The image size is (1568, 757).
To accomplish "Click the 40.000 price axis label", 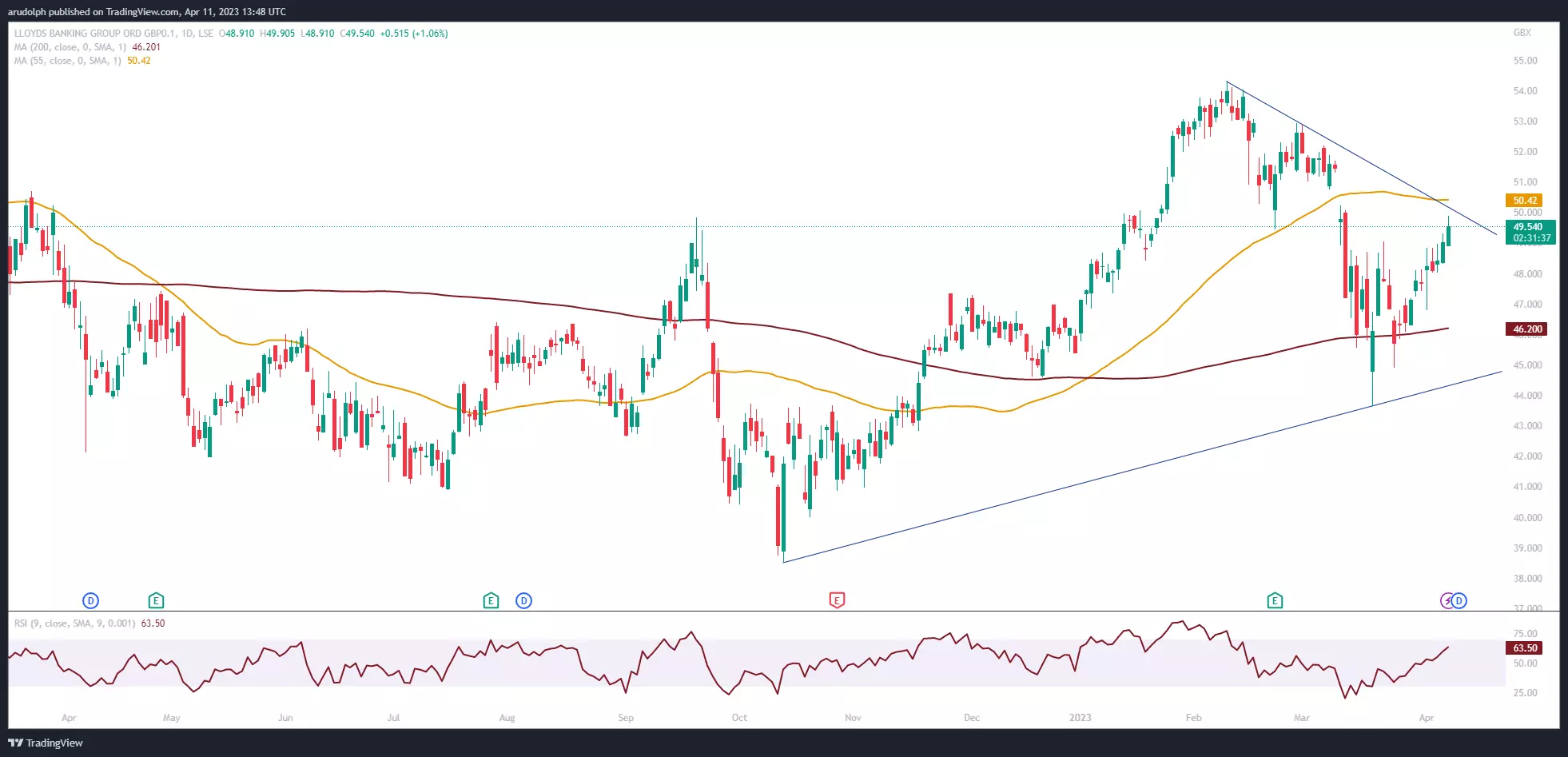I will tap(1527, 518).
